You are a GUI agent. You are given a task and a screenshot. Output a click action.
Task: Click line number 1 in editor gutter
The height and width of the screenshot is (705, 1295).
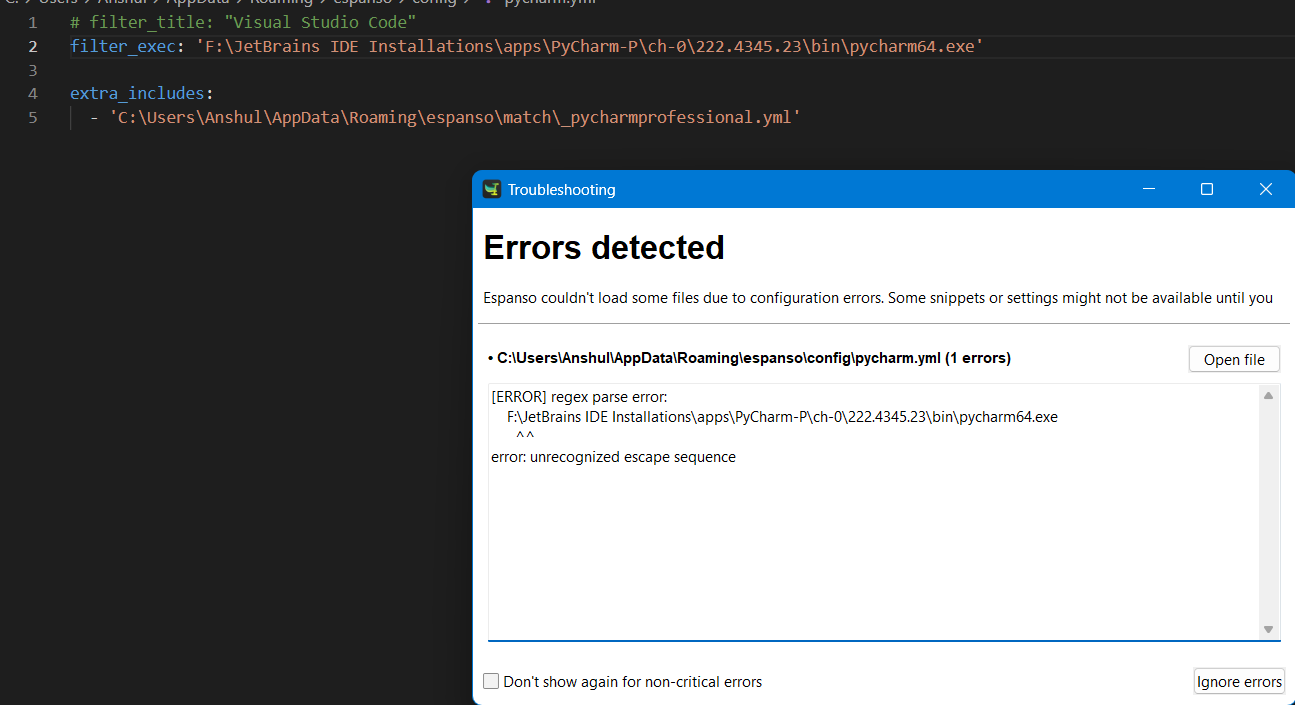click(x=33, y=22)
